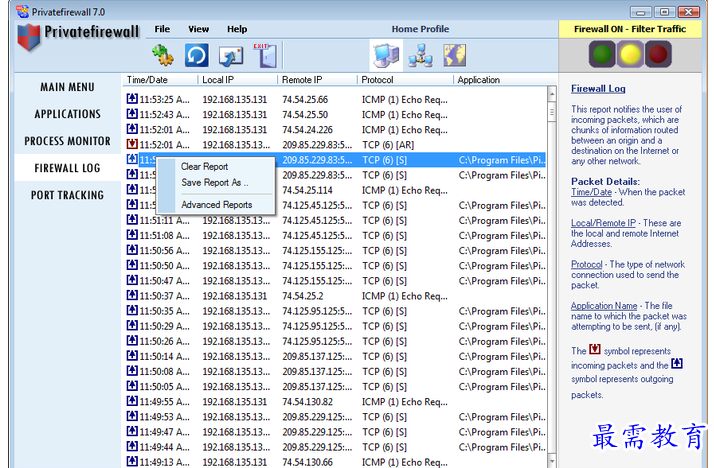
Task: Select the 11:49:47 log entry
Action: tap(336, 432)
